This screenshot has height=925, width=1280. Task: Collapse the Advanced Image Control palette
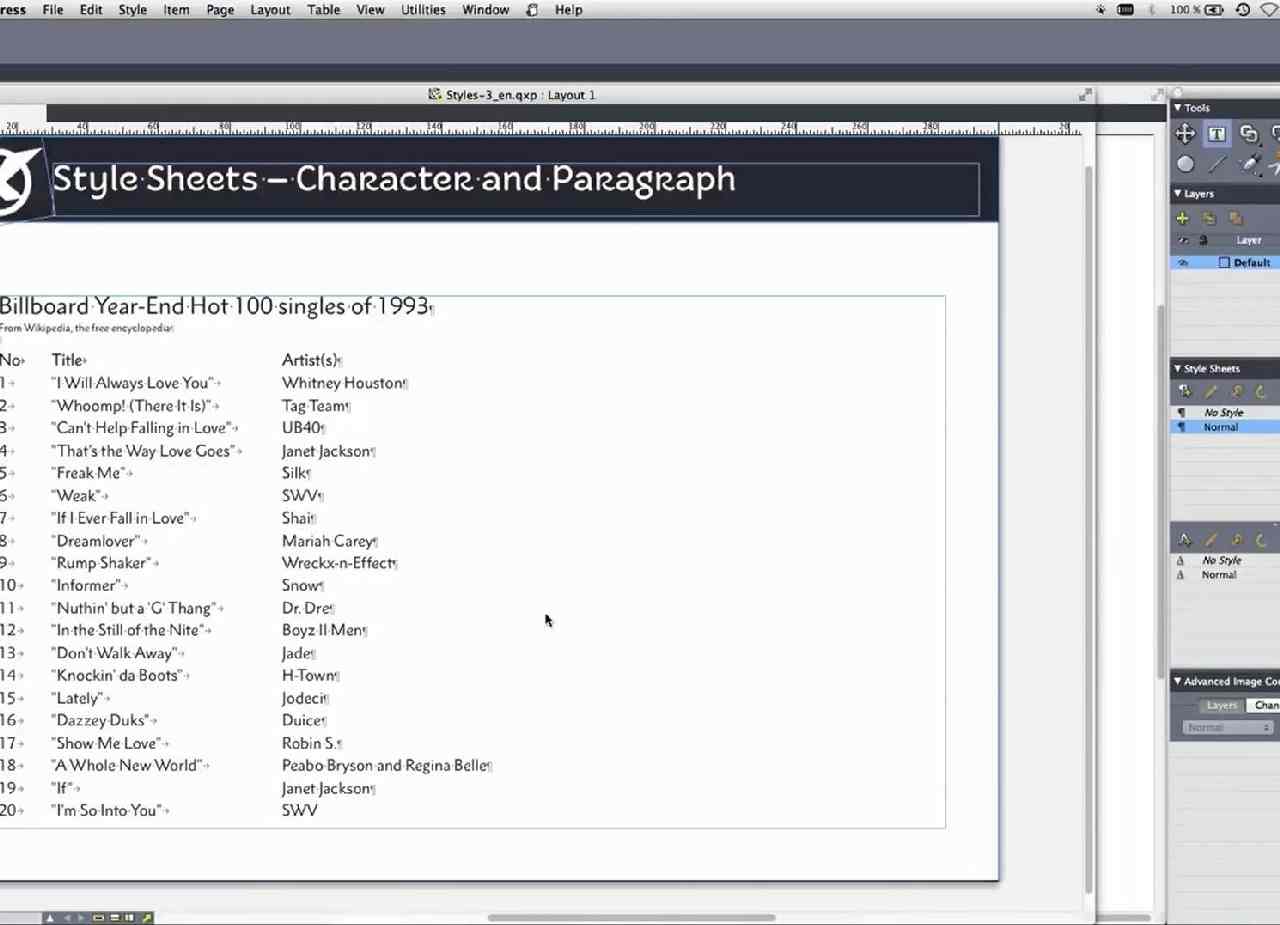point(1178,682)
